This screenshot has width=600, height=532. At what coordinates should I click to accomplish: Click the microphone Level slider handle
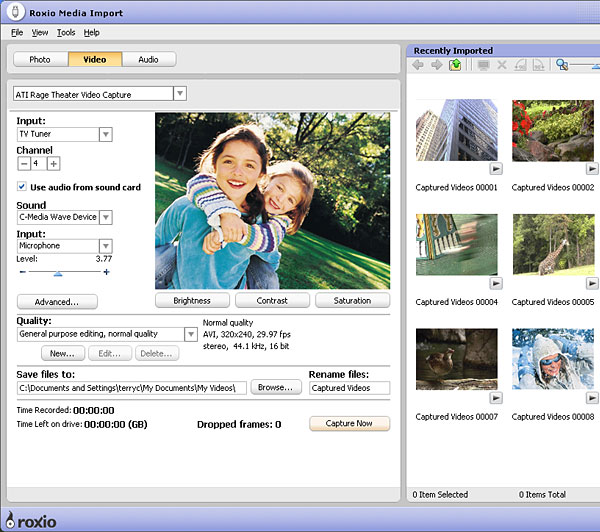click(57, 272)
